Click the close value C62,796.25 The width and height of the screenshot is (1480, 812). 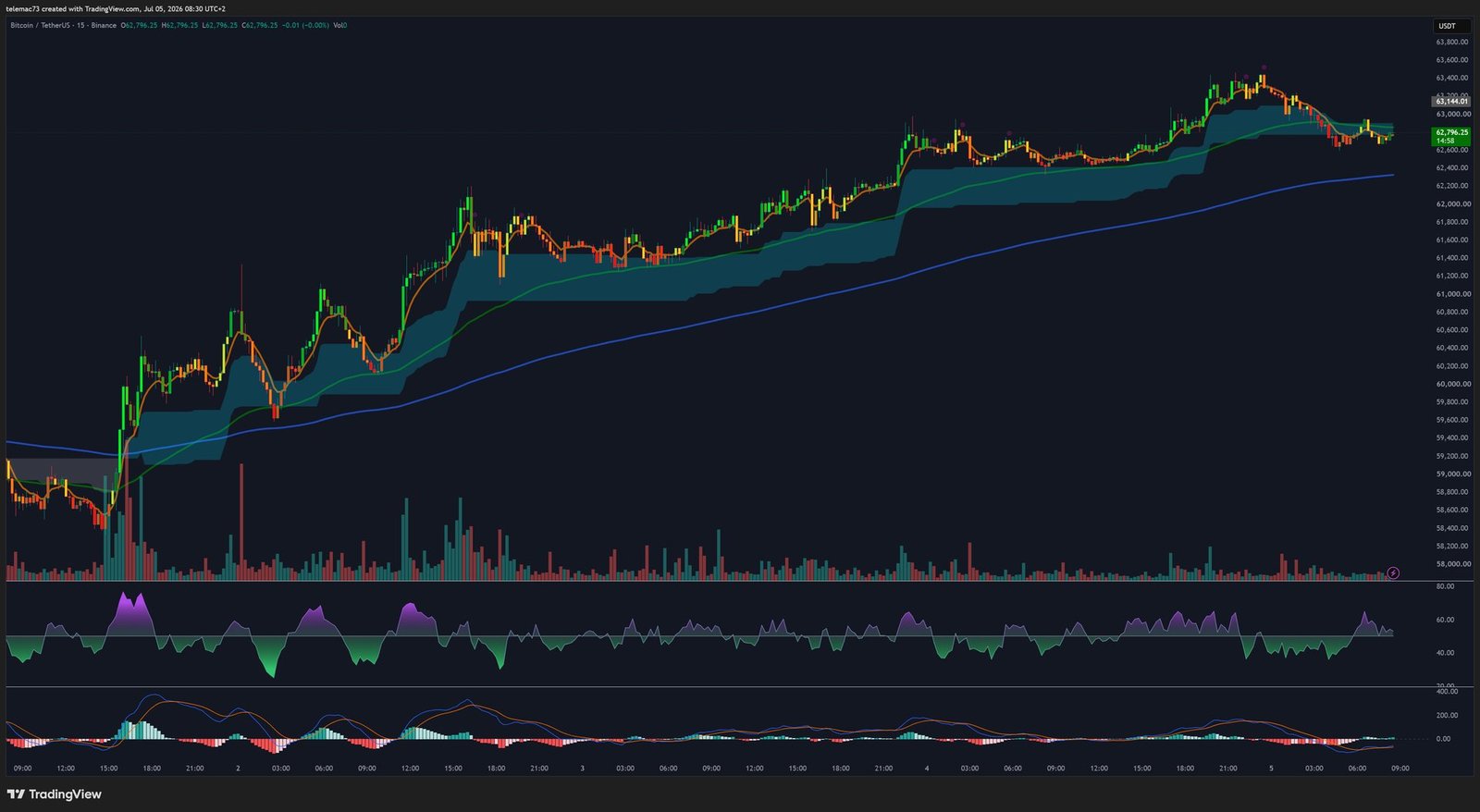[260, 25]
